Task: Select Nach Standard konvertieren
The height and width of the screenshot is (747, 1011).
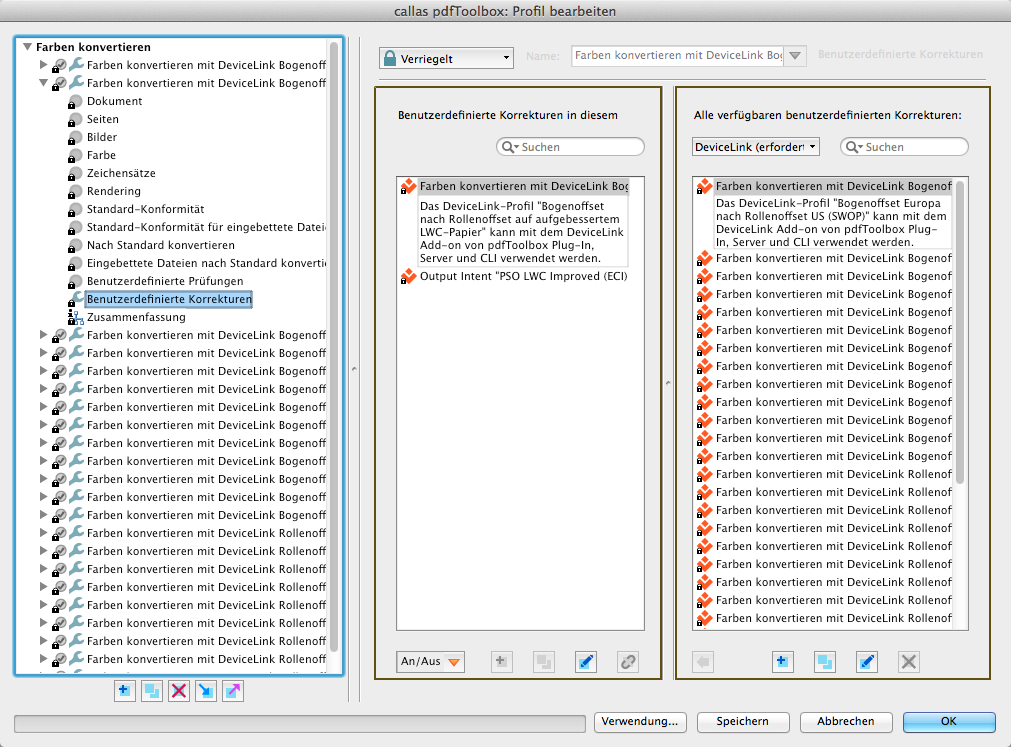Action: 161,246
